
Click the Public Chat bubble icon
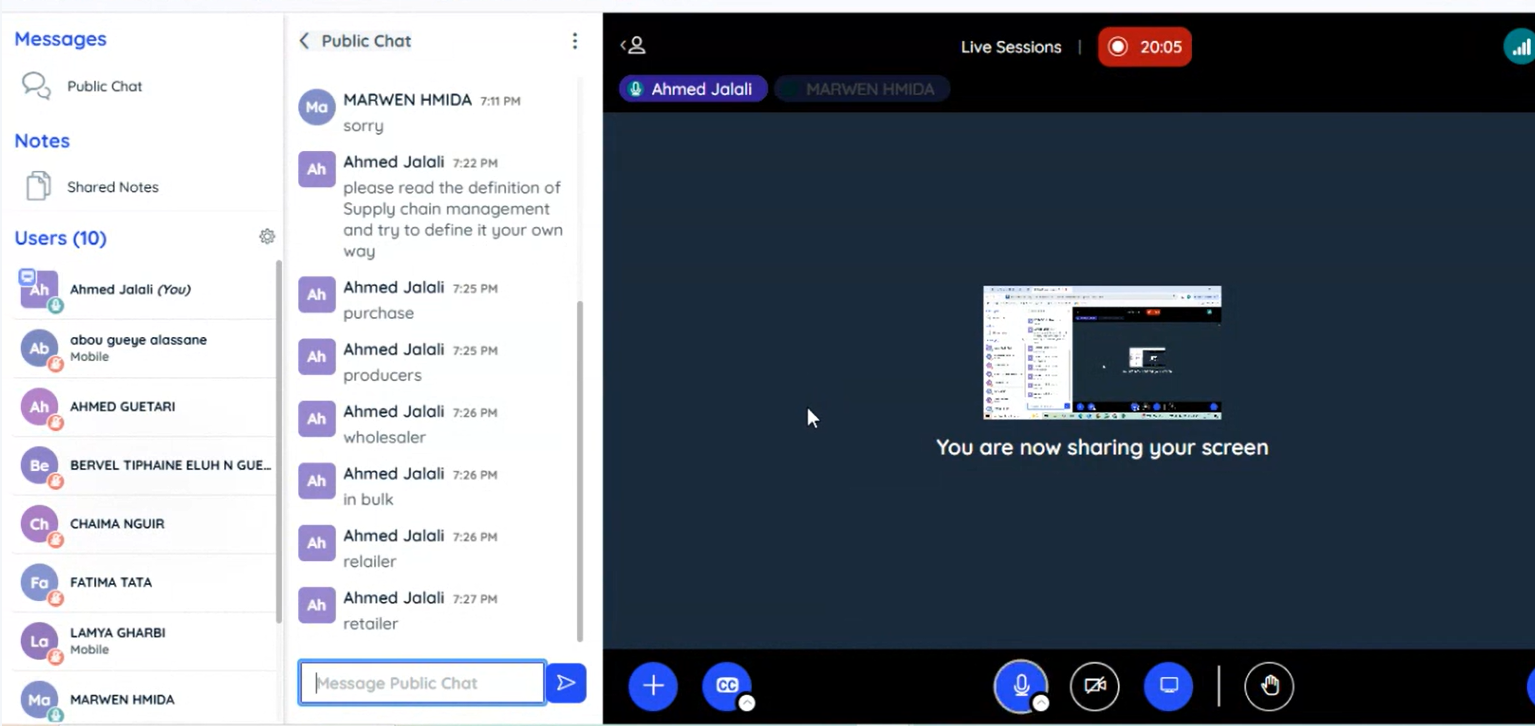coord(37,86)
